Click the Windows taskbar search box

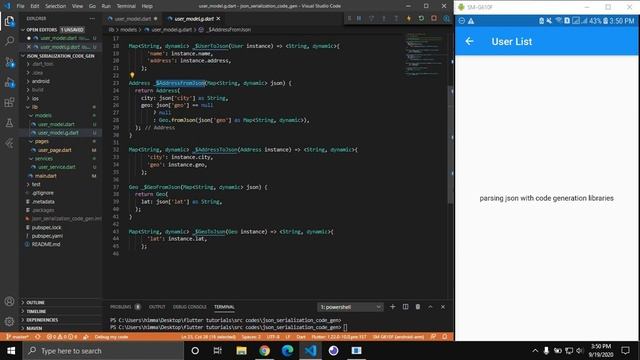click(103, 351)
